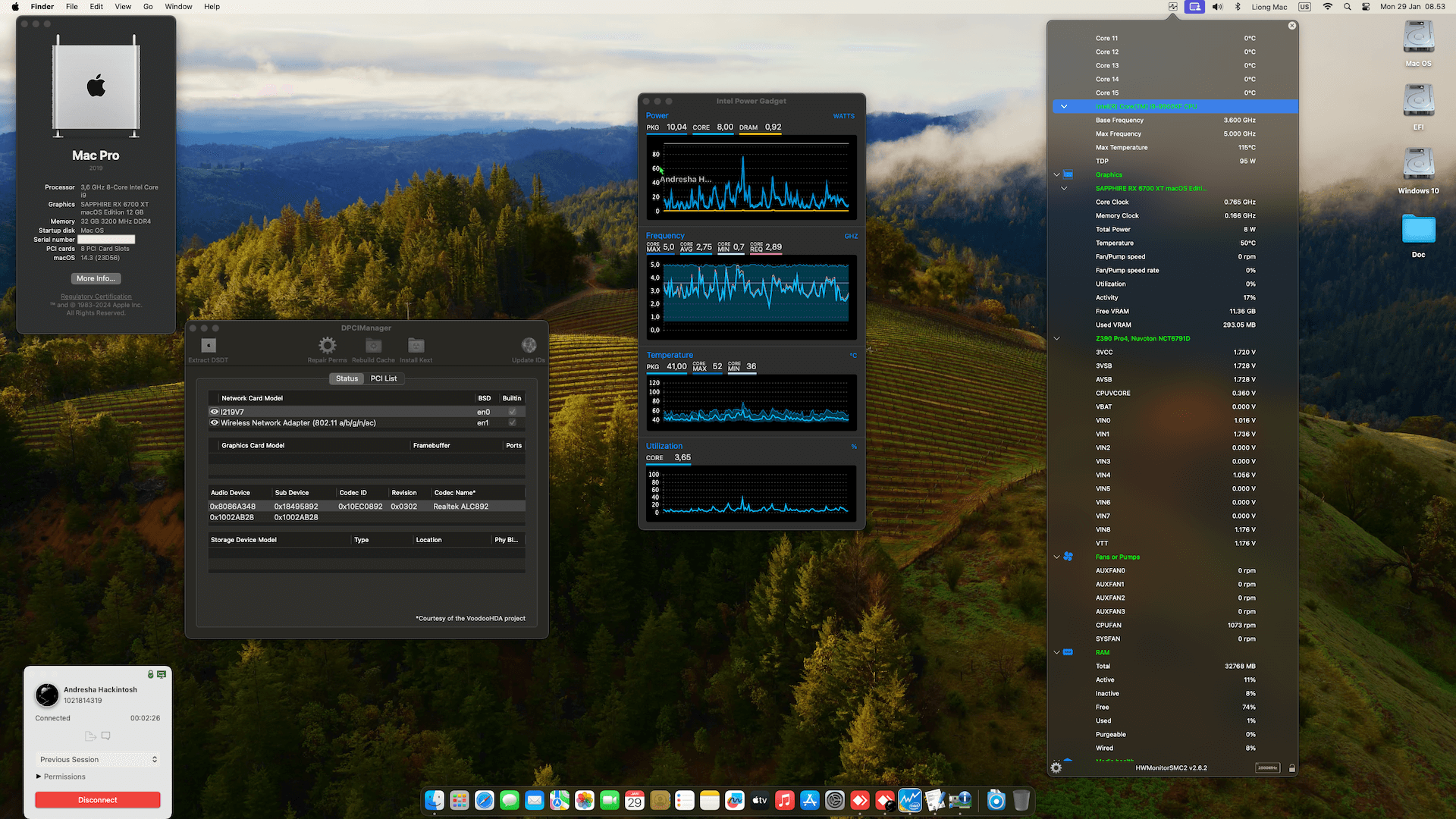Open the Go menu in the menu bar

pyautogui.click(x=148, y=6)
